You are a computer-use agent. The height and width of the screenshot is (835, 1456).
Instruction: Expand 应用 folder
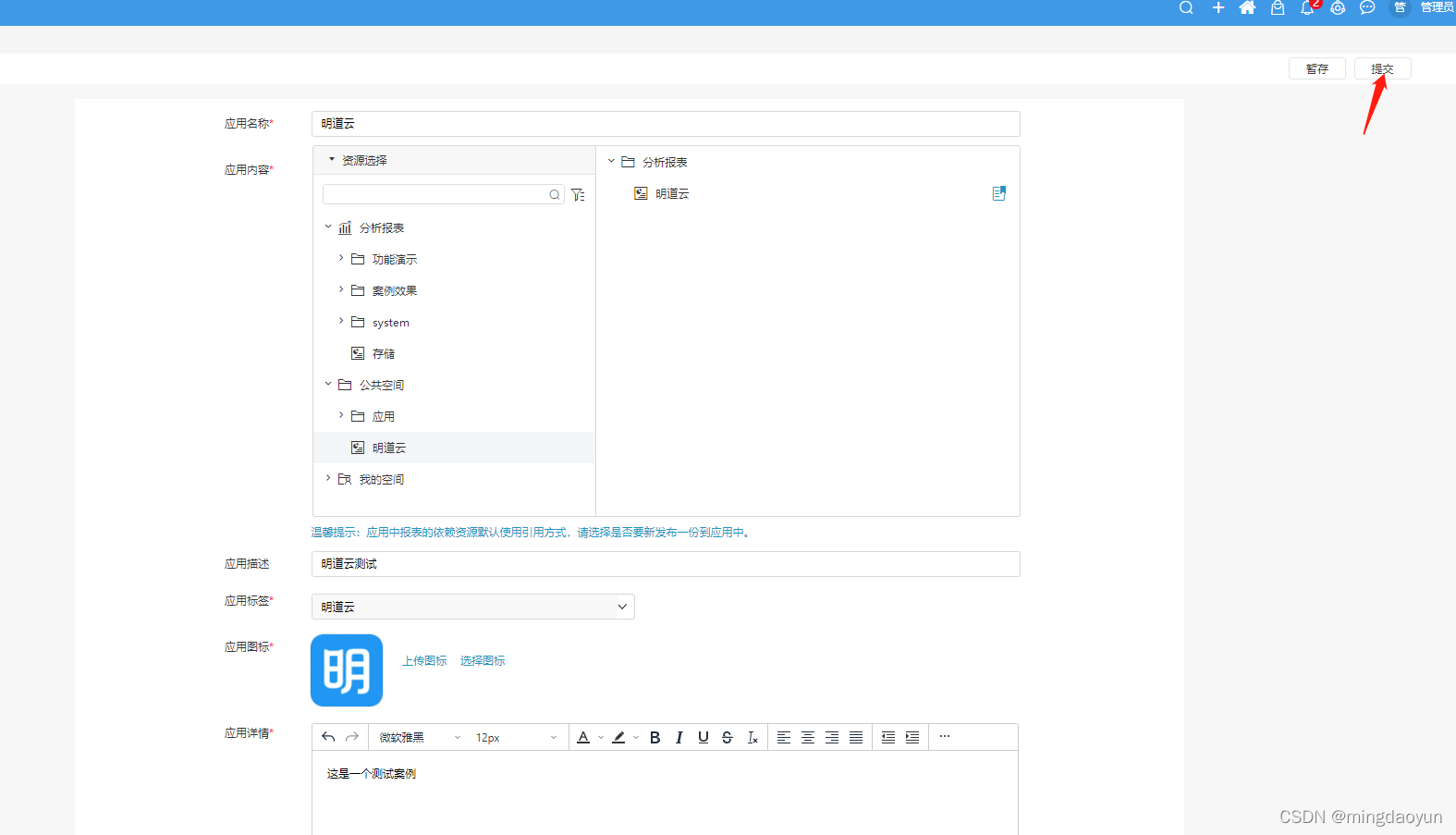[x=341, y=415]
